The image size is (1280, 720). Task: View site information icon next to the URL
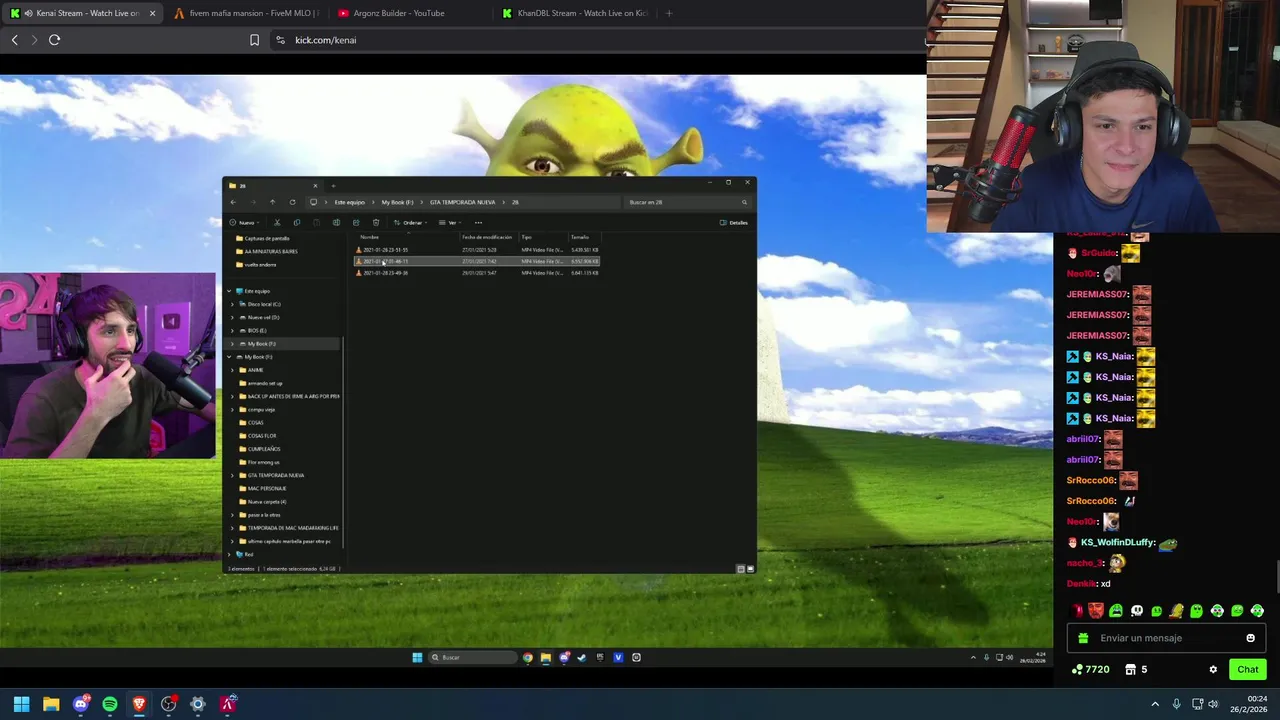(280, 40)
